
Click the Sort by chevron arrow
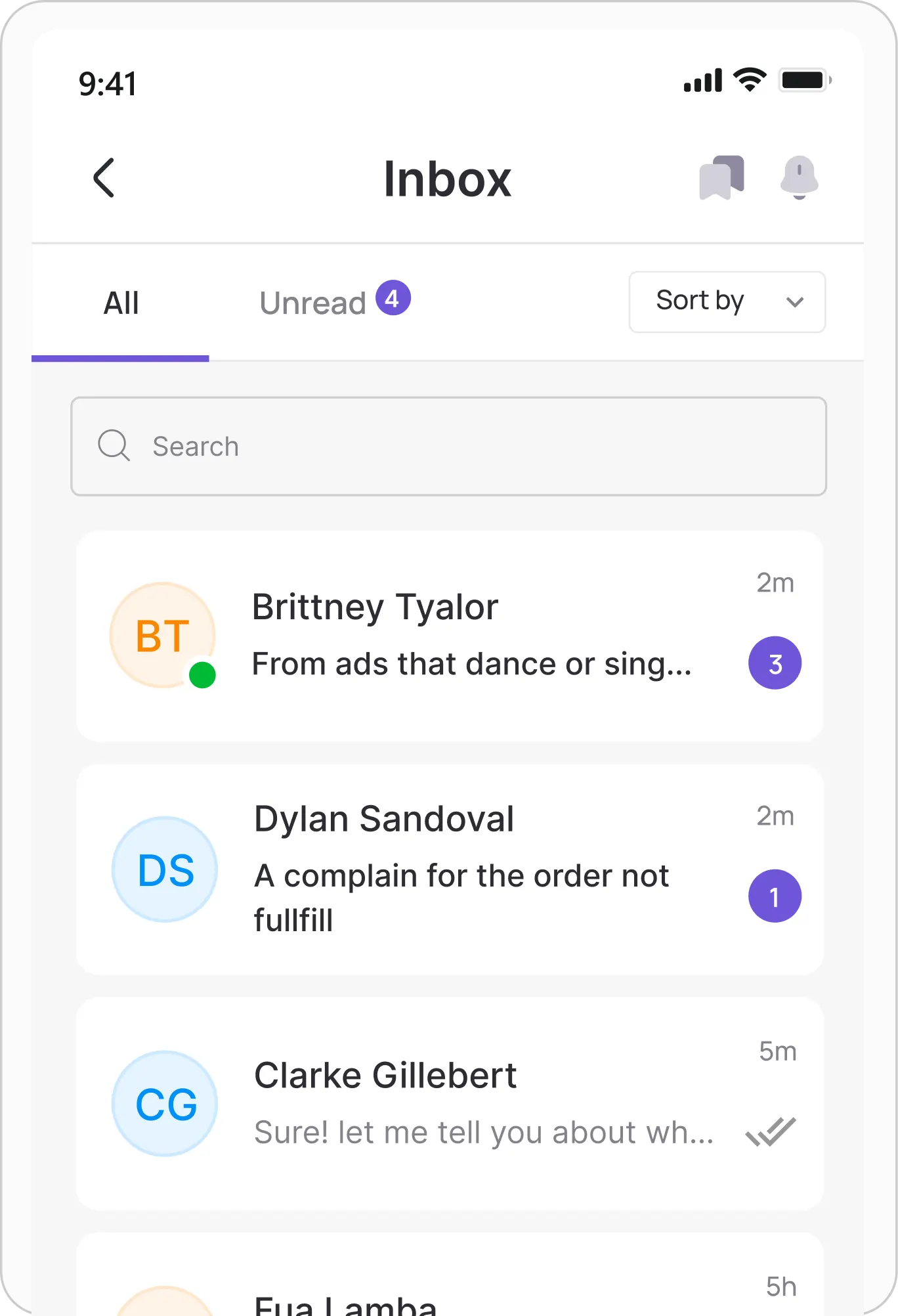tap(795, 302)
